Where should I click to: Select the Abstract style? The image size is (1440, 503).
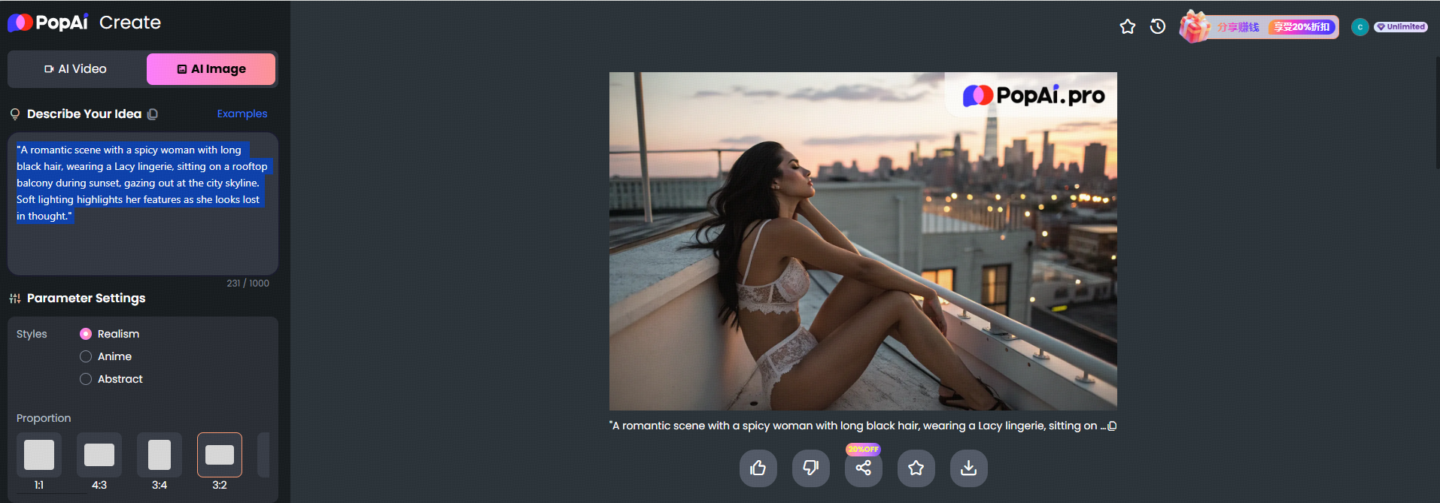click(111, 379)
